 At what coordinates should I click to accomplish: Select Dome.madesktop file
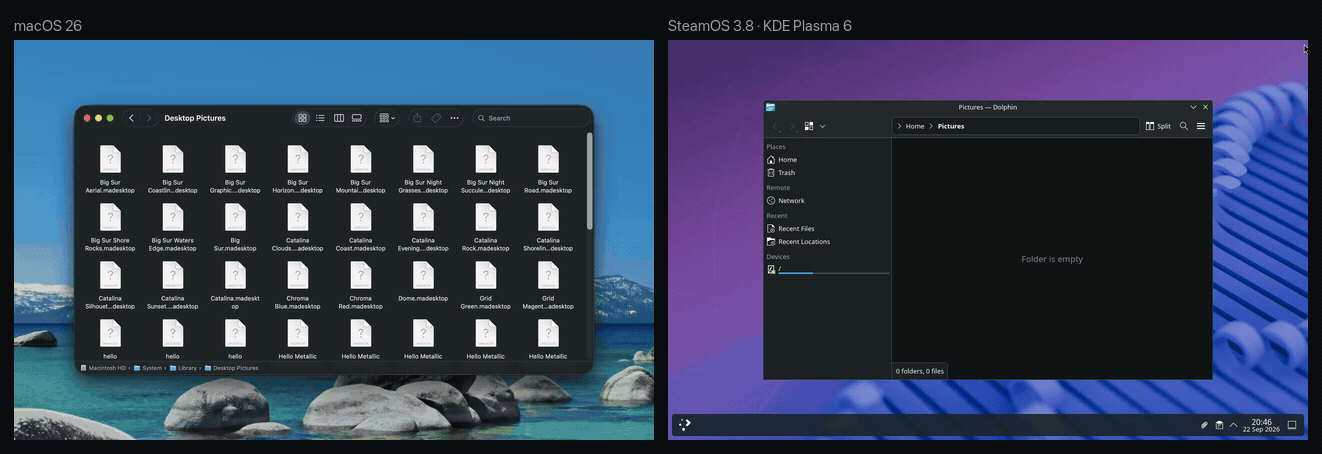pyautogui.click(x=423, y=282)
